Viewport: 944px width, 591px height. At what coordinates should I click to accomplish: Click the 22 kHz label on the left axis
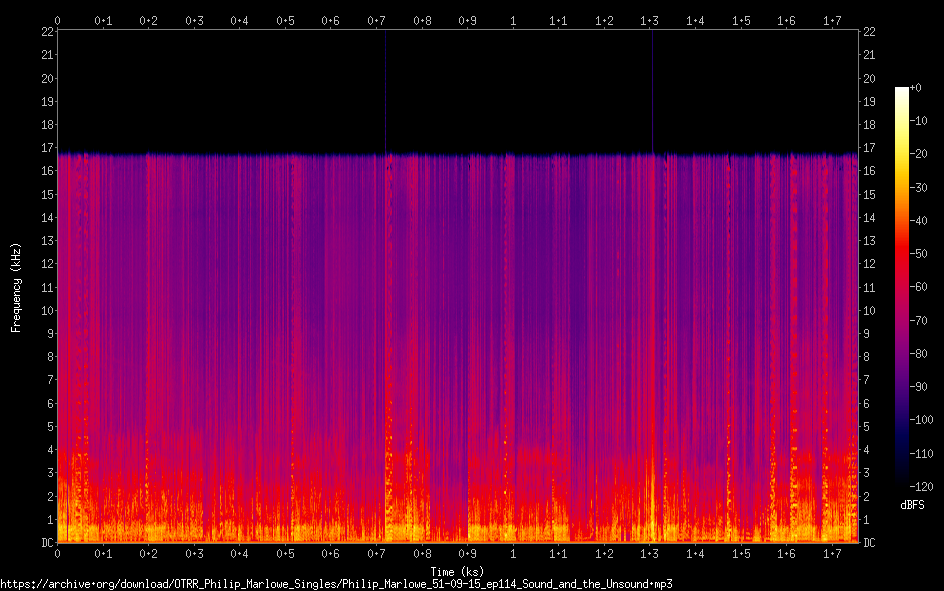pyautogui.click(x=47, y=32)
